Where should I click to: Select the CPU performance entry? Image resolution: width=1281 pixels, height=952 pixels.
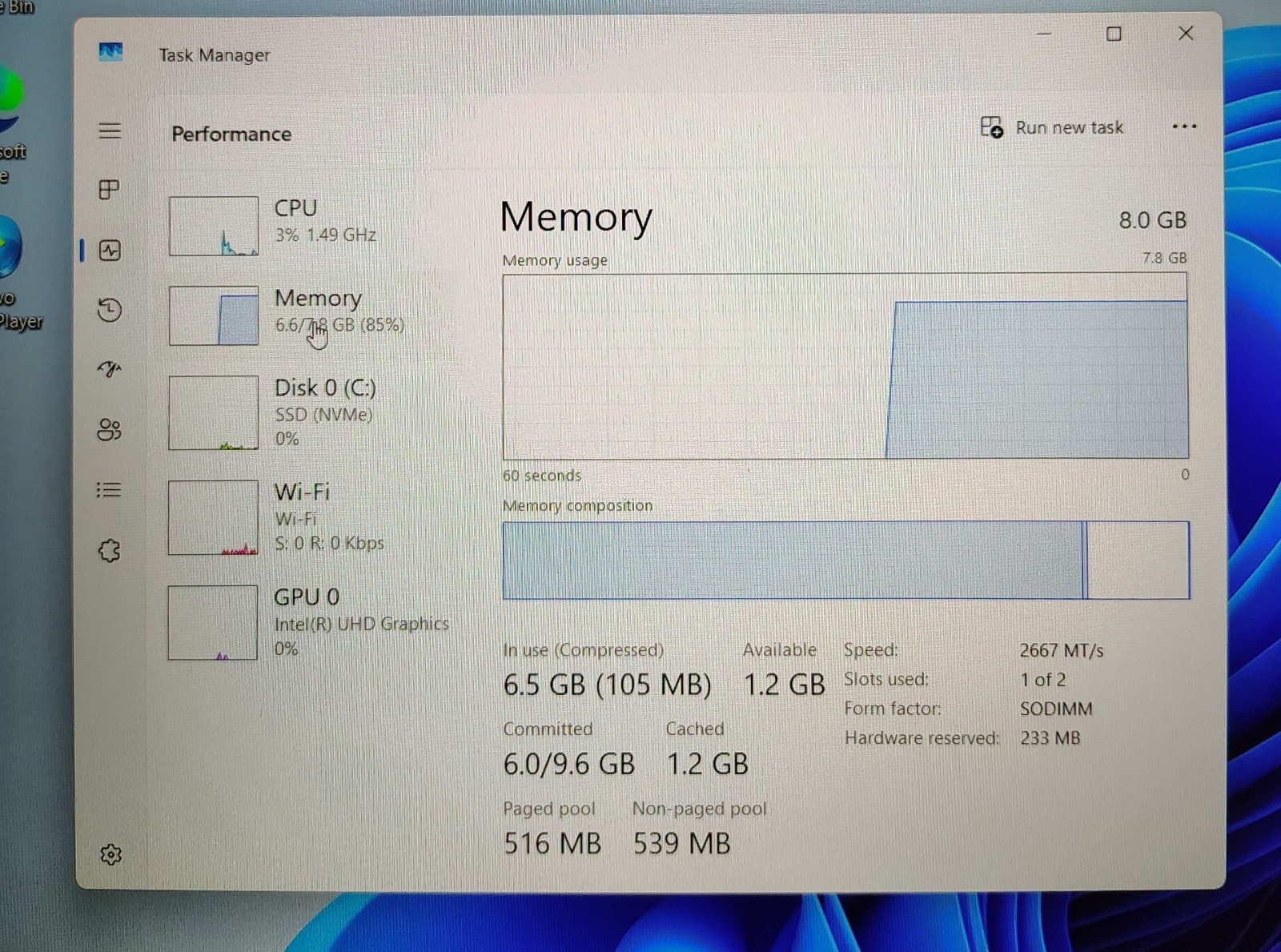(312, 226)
